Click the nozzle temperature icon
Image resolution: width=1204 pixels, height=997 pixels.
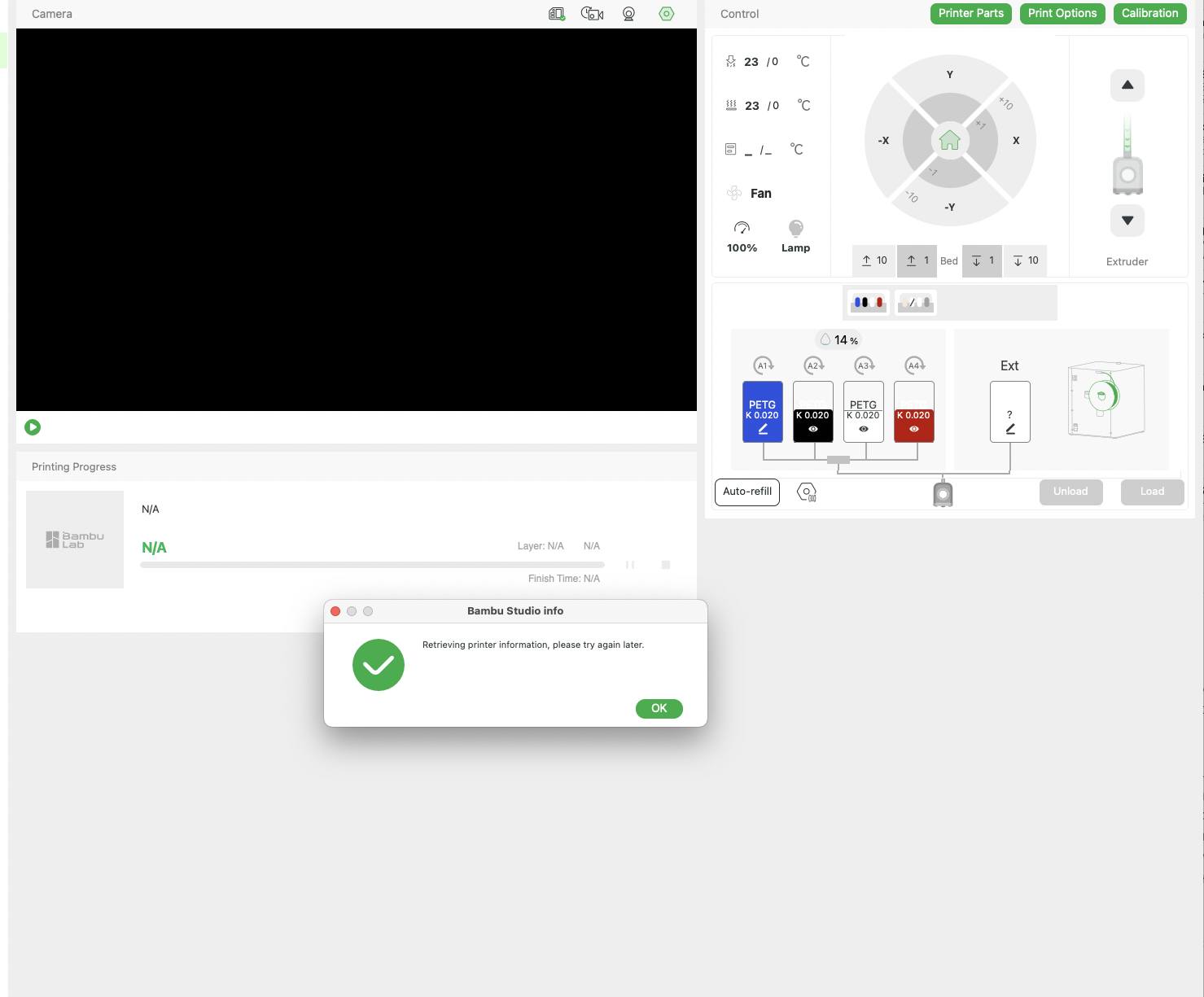pyautogui.click(x=731, y=62)
